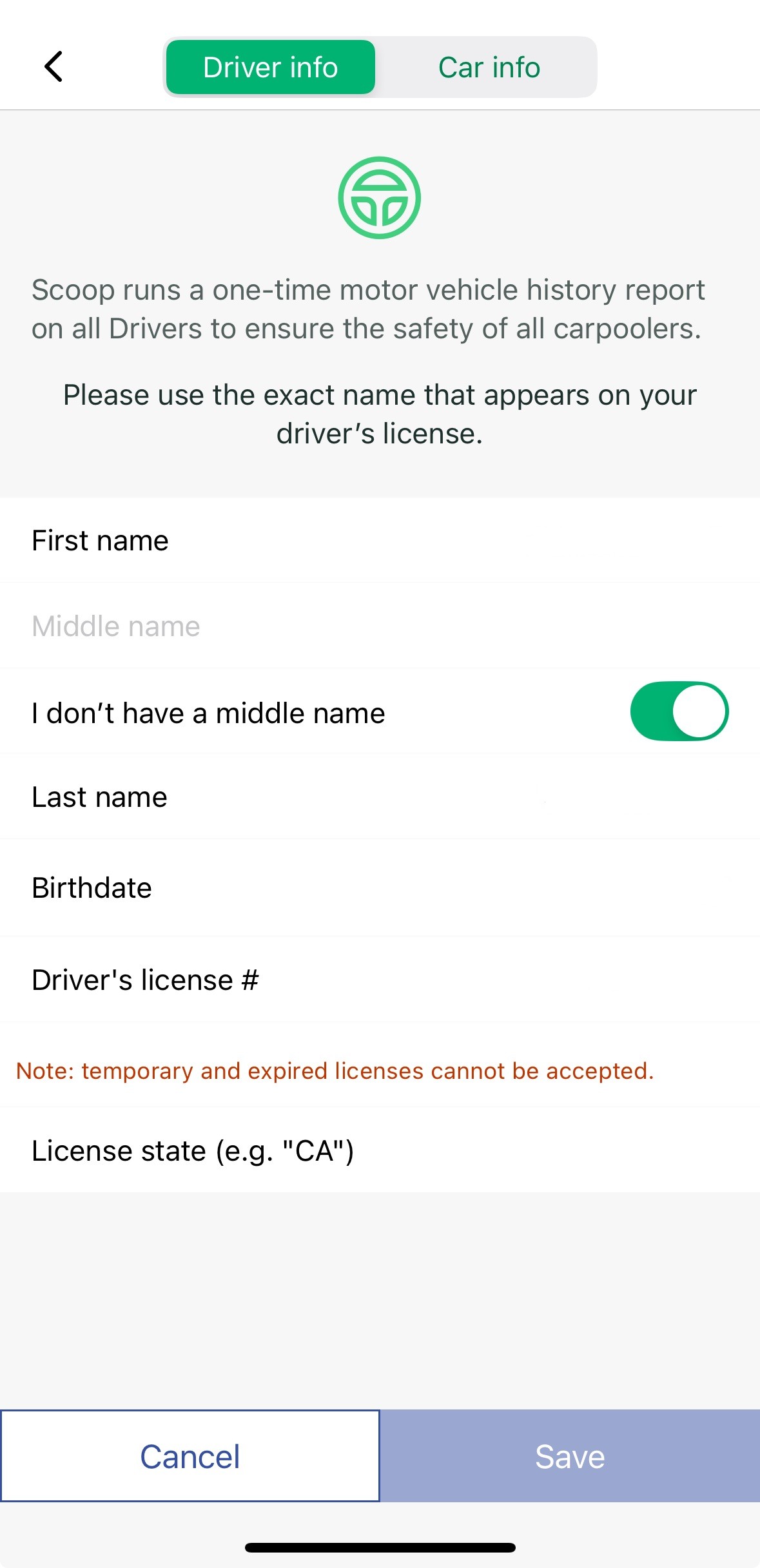
Task: Switch to the Driver info tab
Action: point(271,68)
